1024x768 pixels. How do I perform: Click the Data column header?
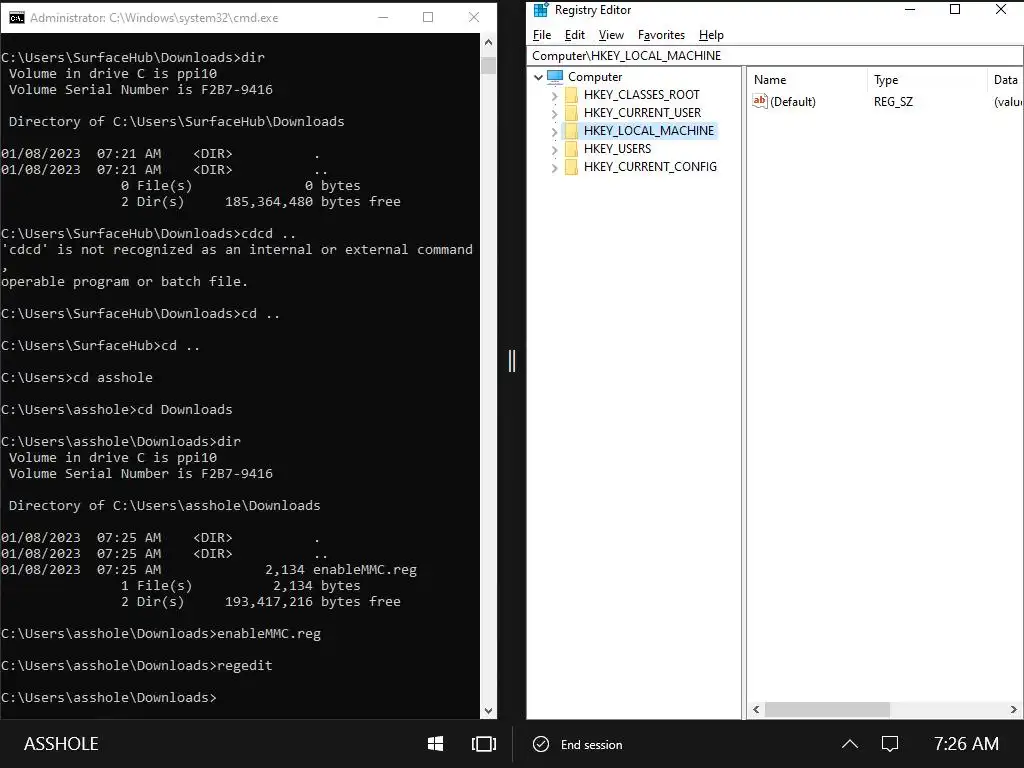point(1006,80)
